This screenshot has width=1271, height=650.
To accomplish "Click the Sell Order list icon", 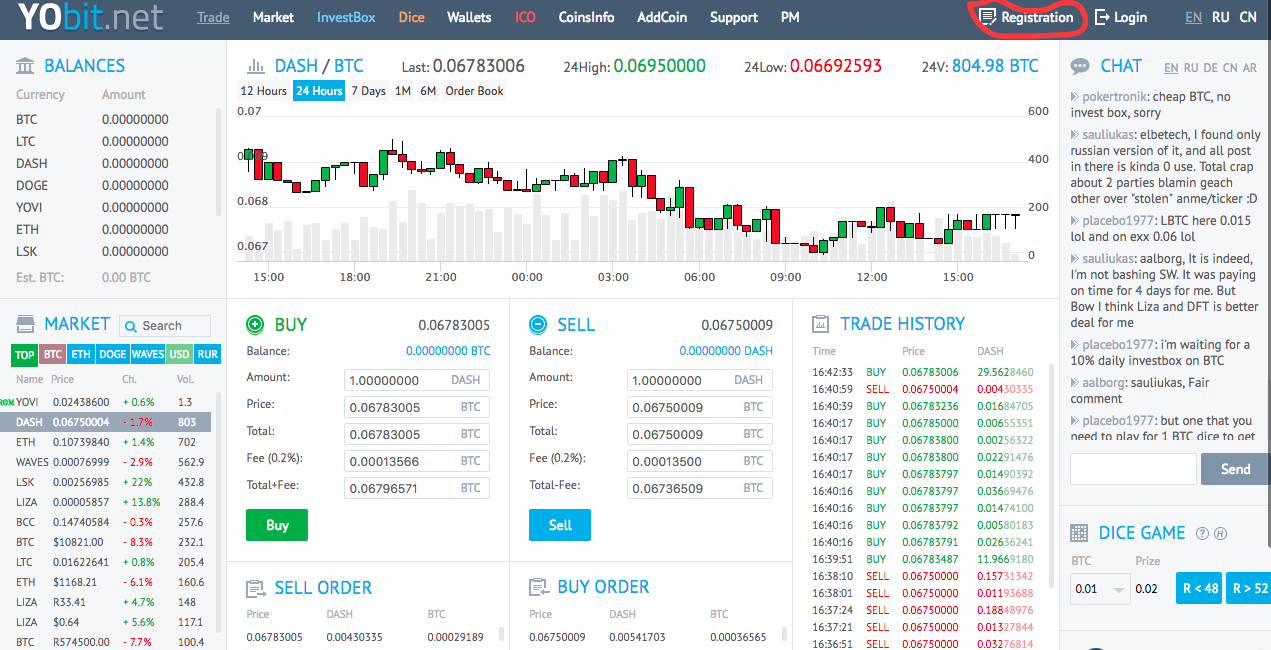I will point(256,588).
